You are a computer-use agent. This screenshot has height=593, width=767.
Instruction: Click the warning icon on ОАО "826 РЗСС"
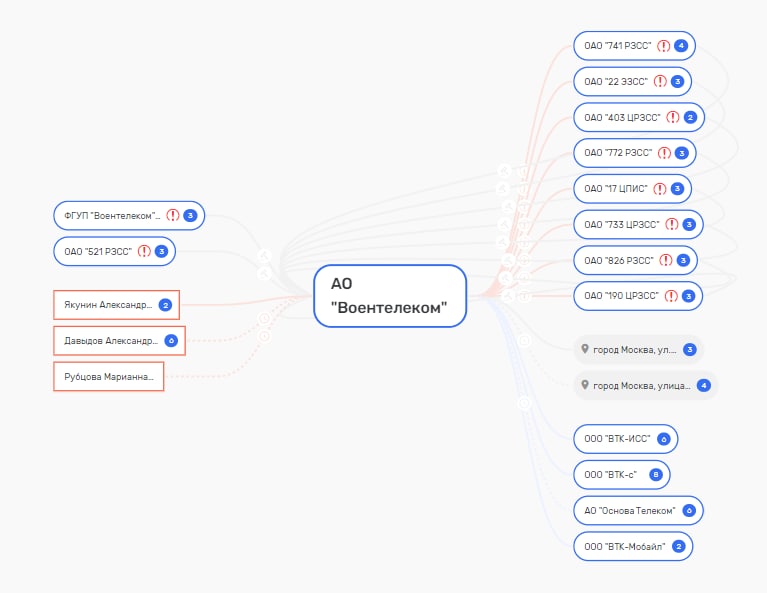(666, 260)
